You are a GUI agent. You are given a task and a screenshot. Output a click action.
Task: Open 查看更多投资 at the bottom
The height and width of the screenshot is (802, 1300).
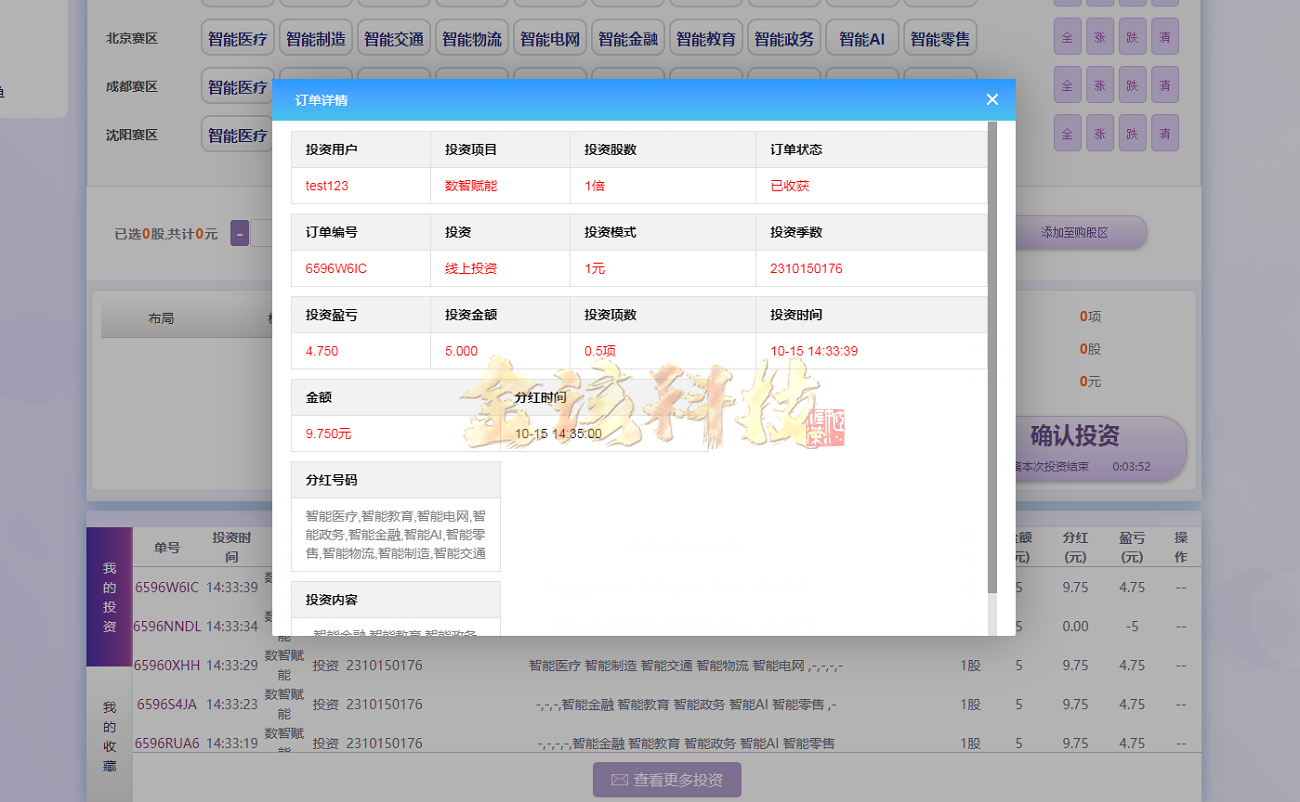667,780
